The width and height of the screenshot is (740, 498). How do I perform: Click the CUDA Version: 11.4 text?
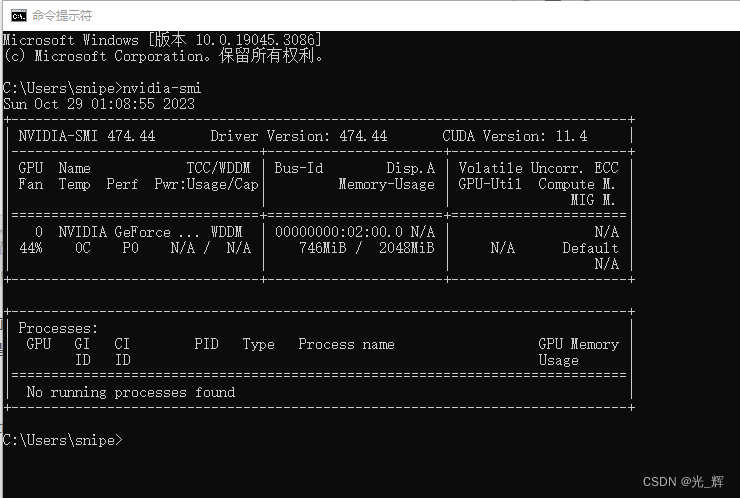(515, 136)
